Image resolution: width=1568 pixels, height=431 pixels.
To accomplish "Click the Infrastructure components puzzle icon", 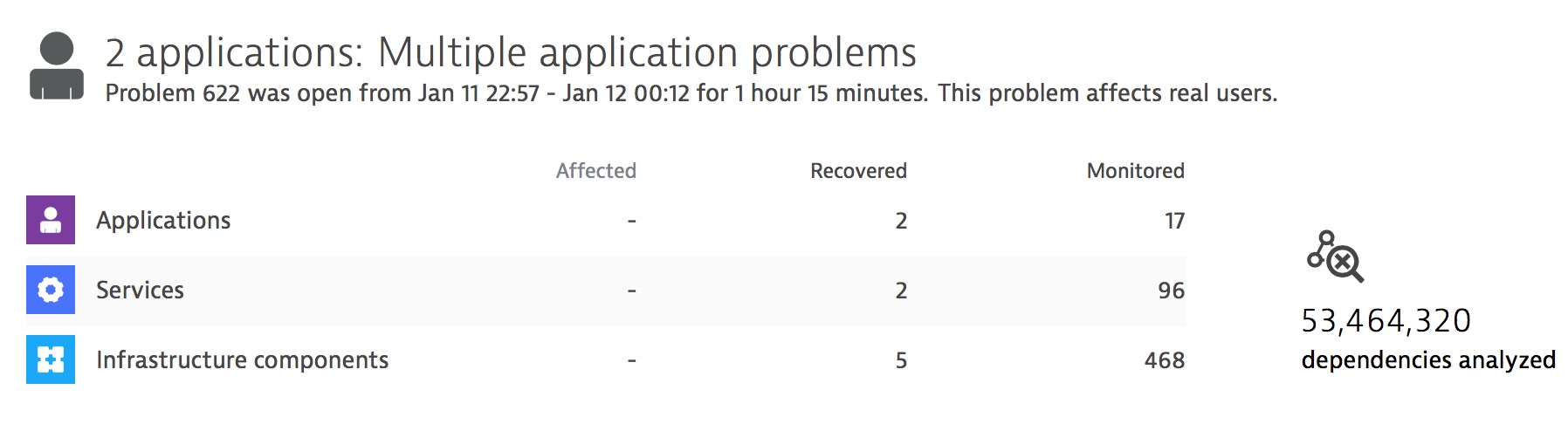I will click(51, 359).
